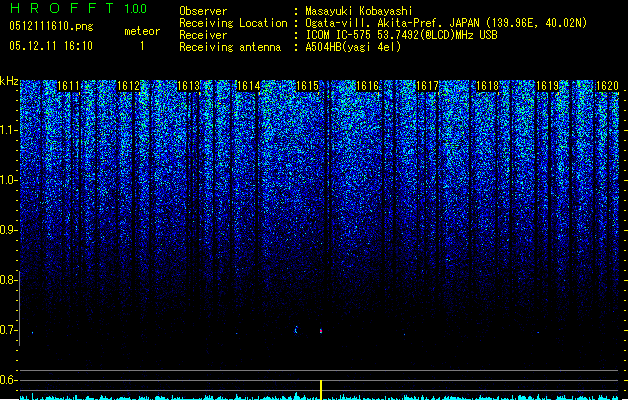Image resolution: width=629 pixels, height=400 pixels.
Task: Click time marker 1615
Action: (x=307, y=86)
